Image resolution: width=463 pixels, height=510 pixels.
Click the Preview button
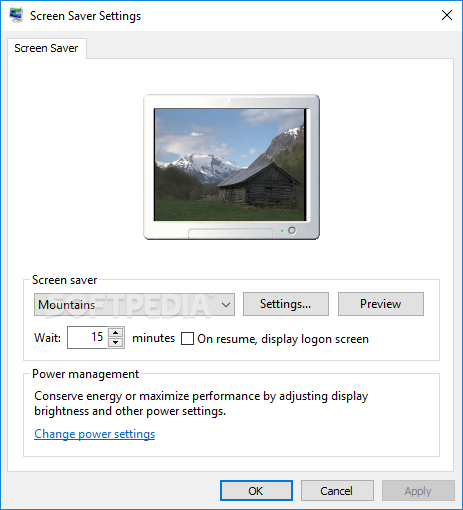(x=381, y=304)
